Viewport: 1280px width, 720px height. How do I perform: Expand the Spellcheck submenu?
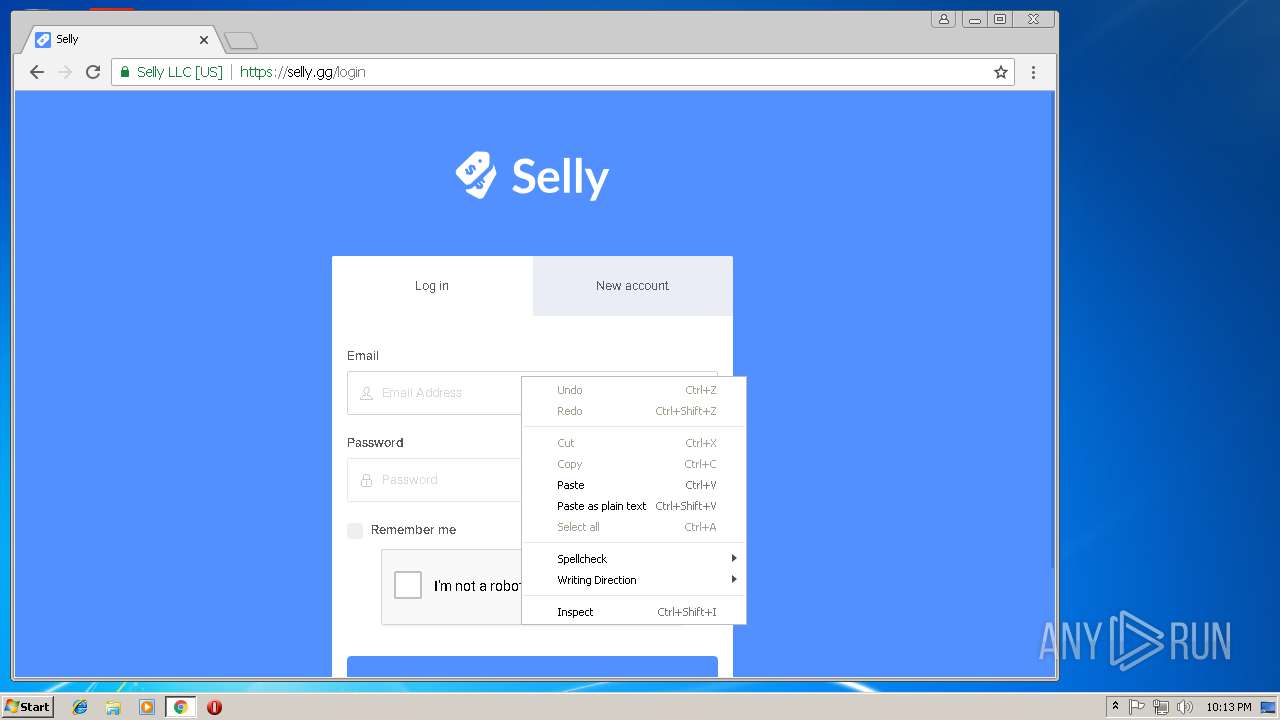point(634,559)
